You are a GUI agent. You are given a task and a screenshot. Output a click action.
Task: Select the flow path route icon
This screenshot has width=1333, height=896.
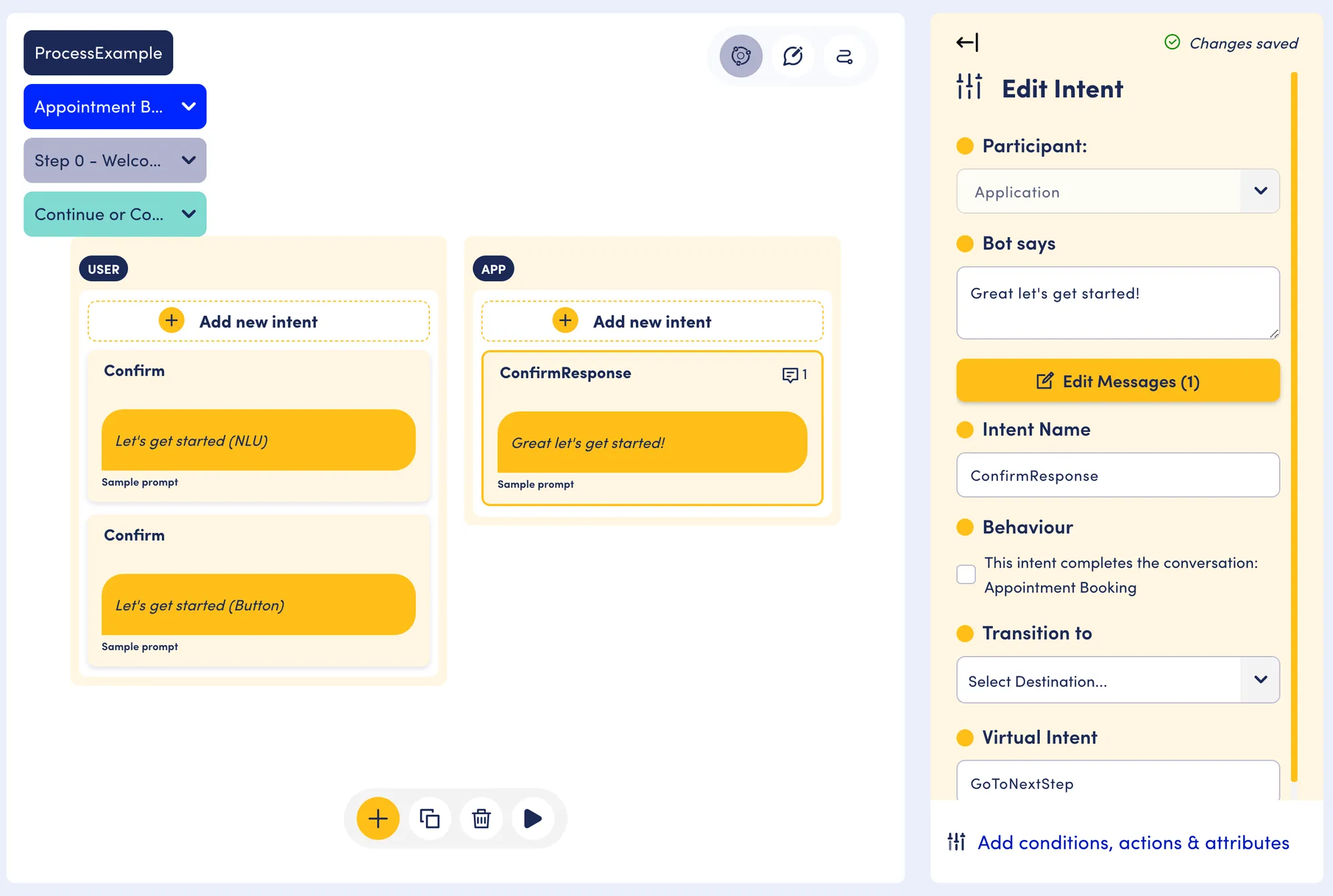pos(844,56)
